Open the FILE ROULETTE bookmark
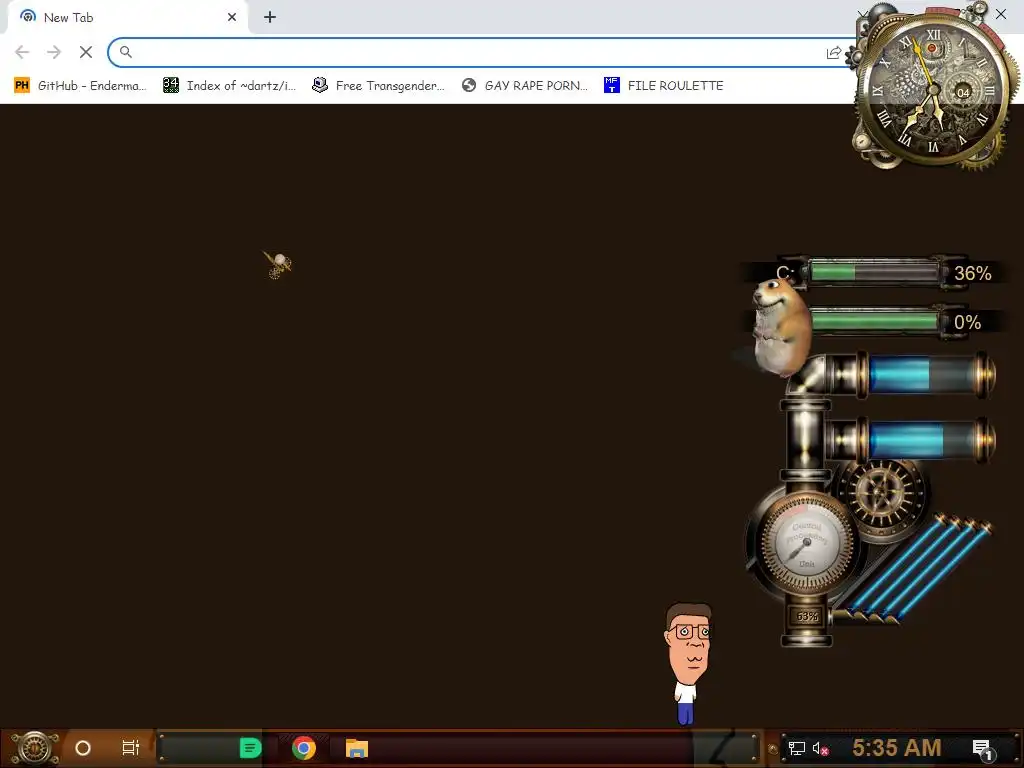 [664, 86]
